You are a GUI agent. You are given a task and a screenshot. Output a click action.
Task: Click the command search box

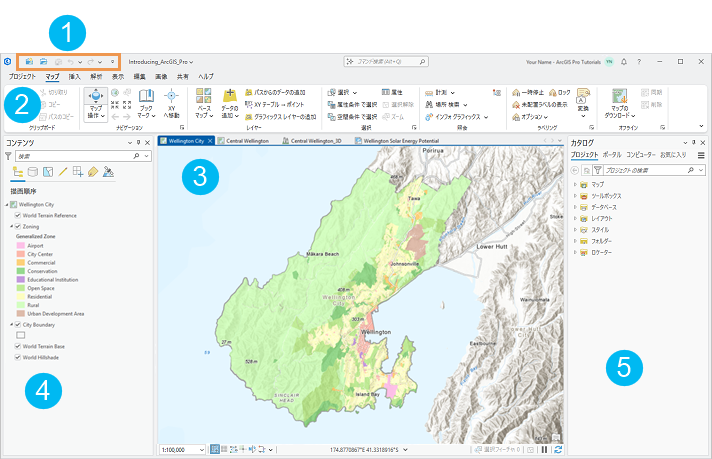386,61
